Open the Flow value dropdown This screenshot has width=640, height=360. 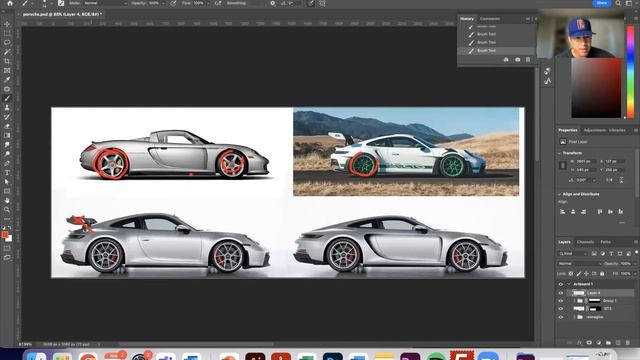pyautogui.click(x=207, y=3)
